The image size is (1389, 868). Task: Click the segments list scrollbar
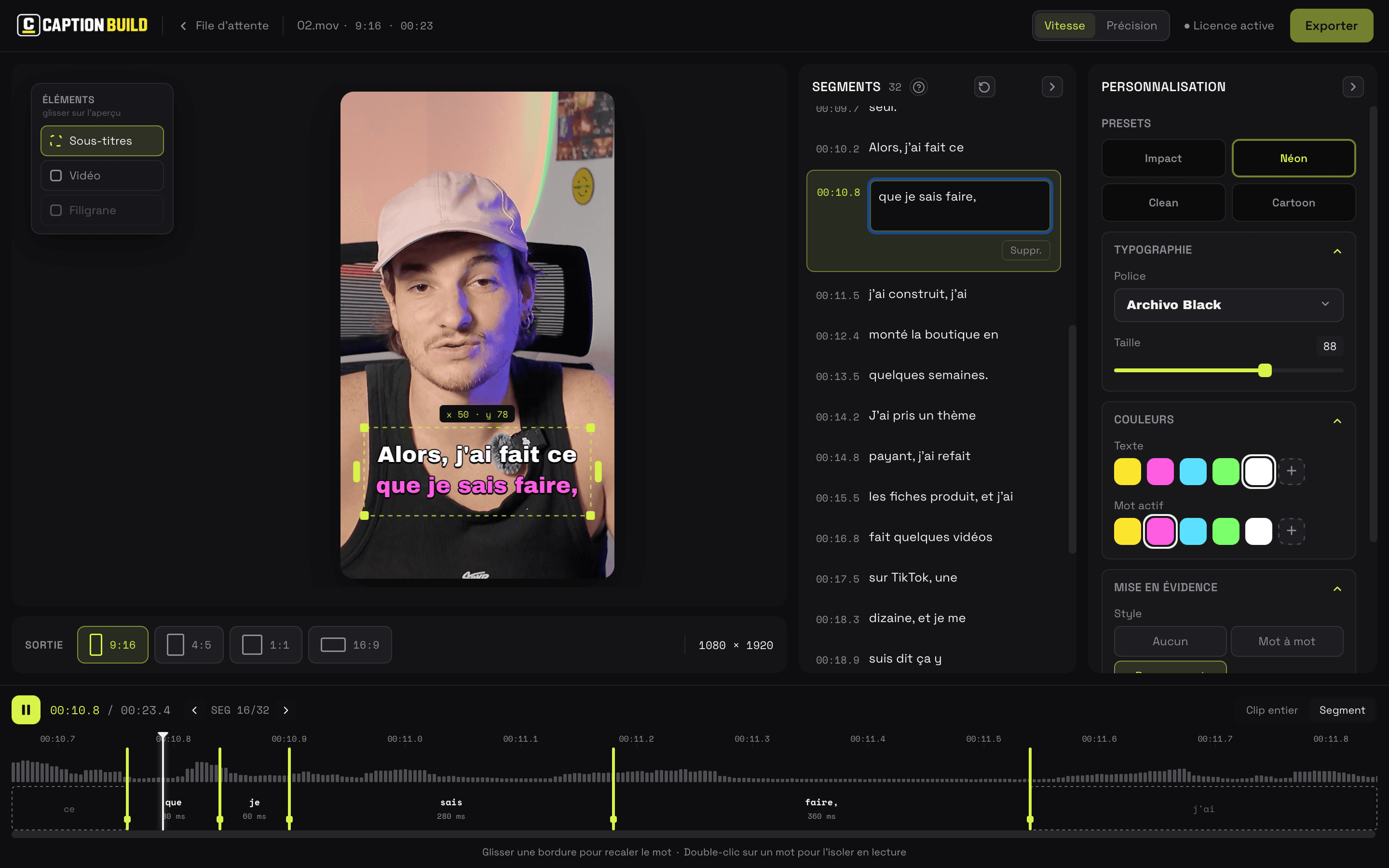1072,439
